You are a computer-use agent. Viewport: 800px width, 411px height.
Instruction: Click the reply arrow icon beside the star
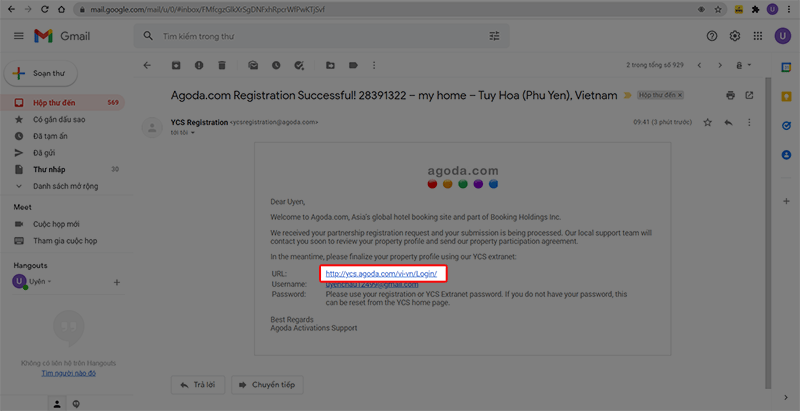point(728,122)
